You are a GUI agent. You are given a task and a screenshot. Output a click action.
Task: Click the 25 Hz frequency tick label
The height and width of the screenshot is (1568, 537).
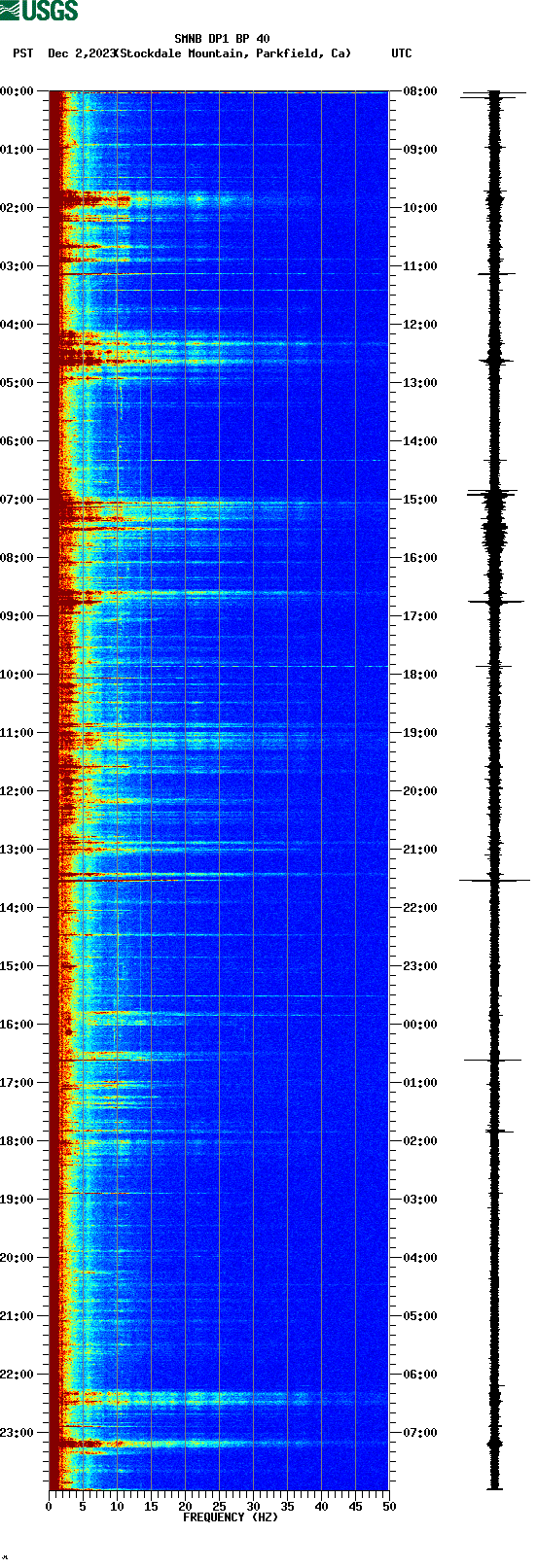pyautogui.click(x=219, y=1507)
